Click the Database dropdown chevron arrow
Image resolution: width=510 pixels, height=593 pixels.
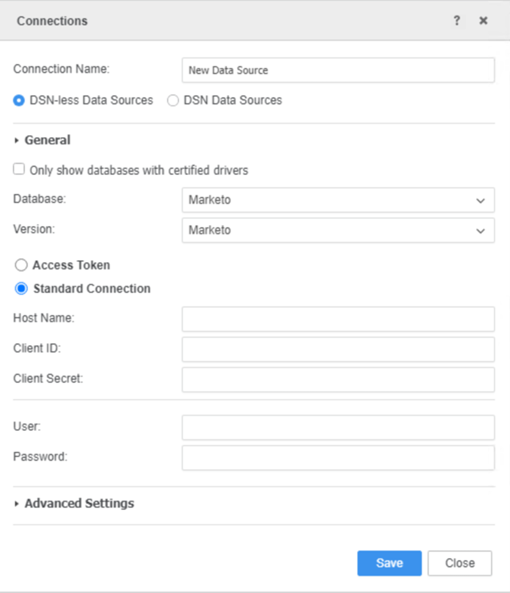tap(481, 201)
